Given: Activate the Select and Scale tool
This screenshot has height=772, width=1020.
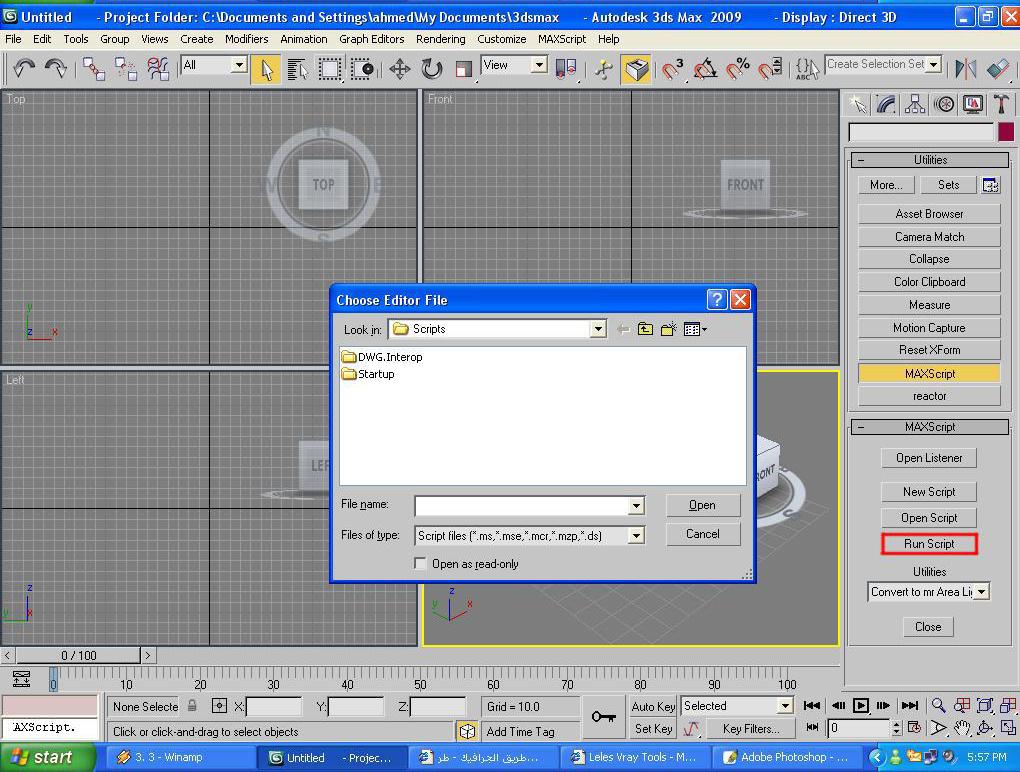Looking at the screenshot, I should tap(463, 69).
